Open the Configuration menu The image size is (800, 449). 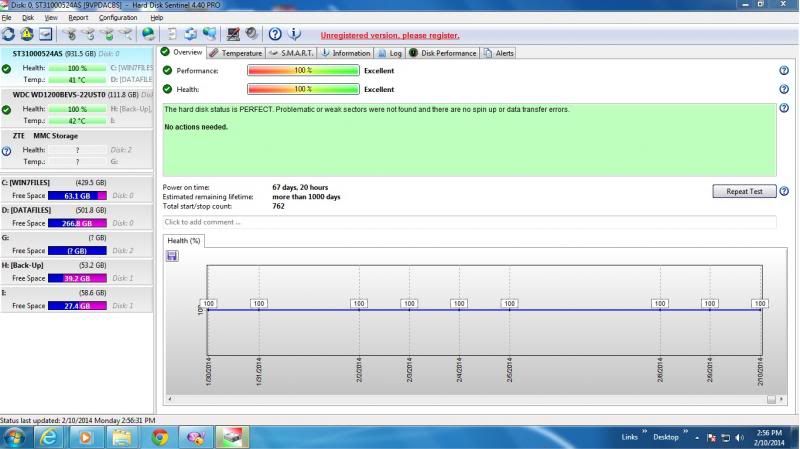click(x=118, y=18)
